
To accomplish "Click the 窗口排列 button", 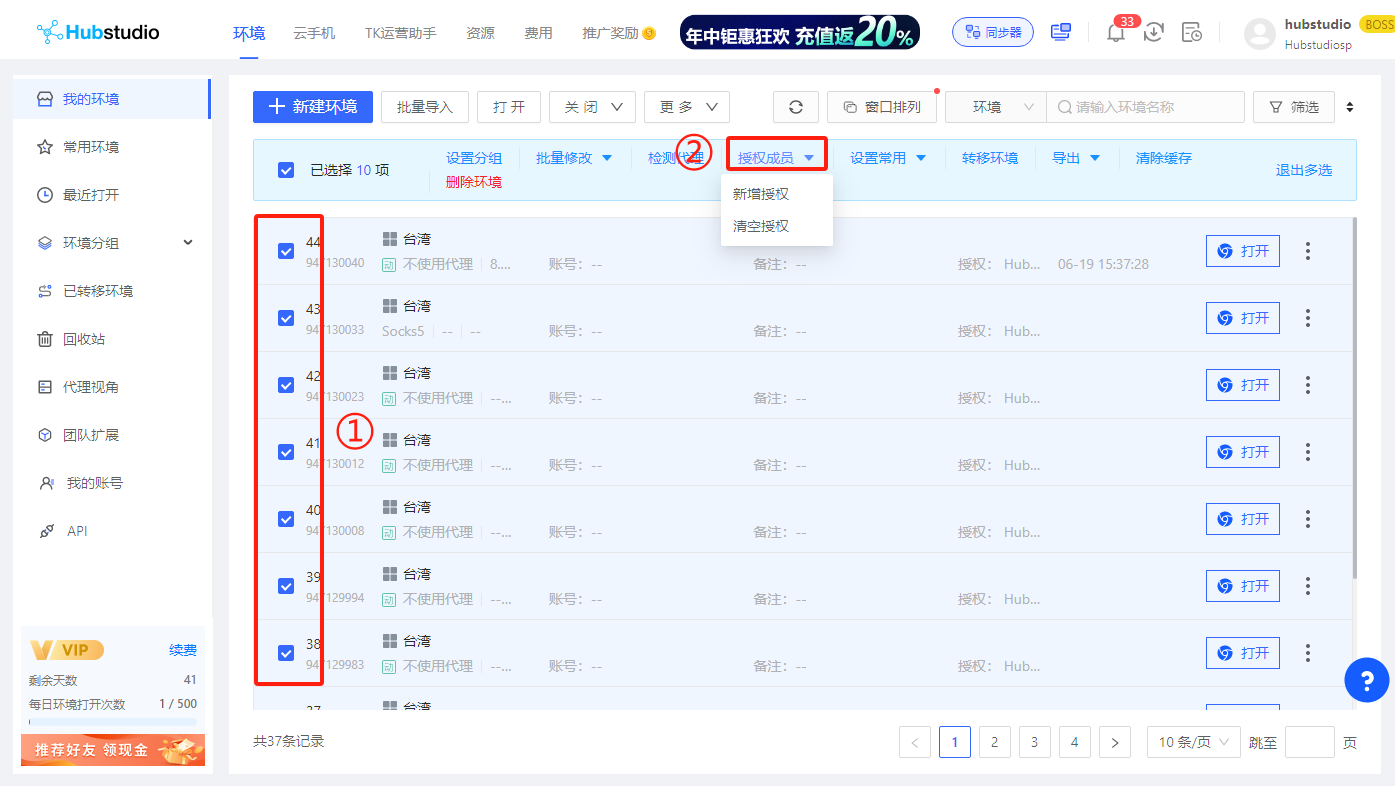I will tap(882, 107).
